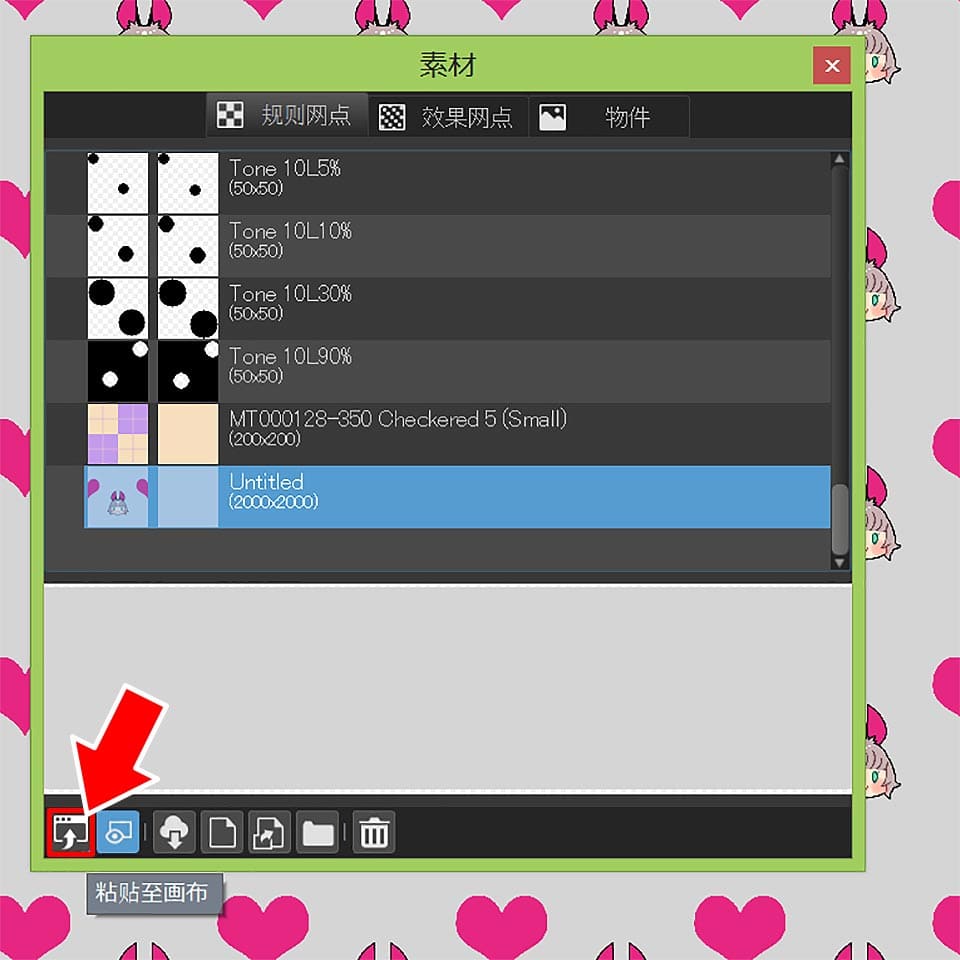Select the Untitled (2000x2000) material
Image resolution: width=960 pixels, height=960 pixels.
point(457,497)
